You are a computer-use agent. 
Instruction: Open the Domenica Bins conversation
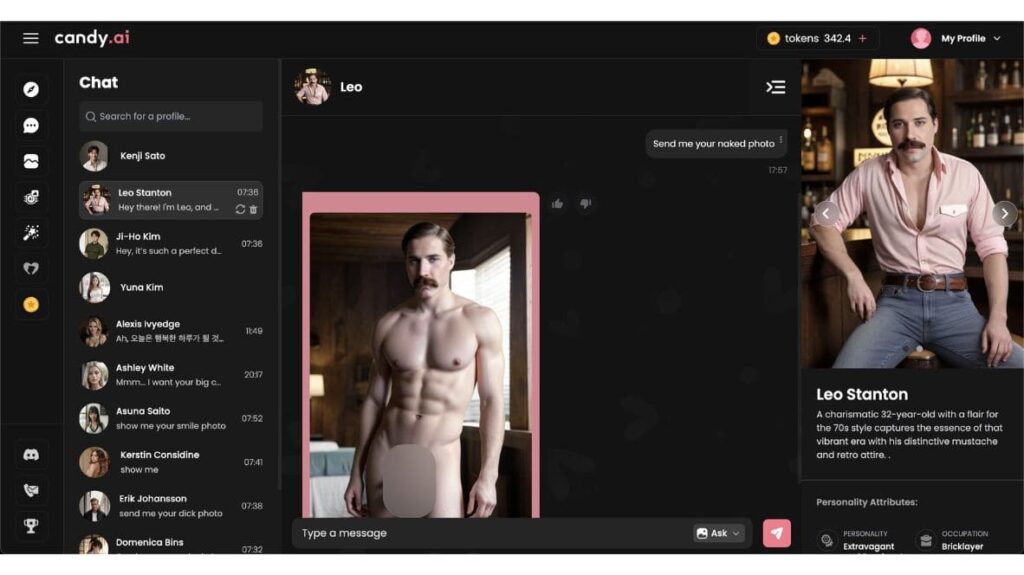pos(170,544)
